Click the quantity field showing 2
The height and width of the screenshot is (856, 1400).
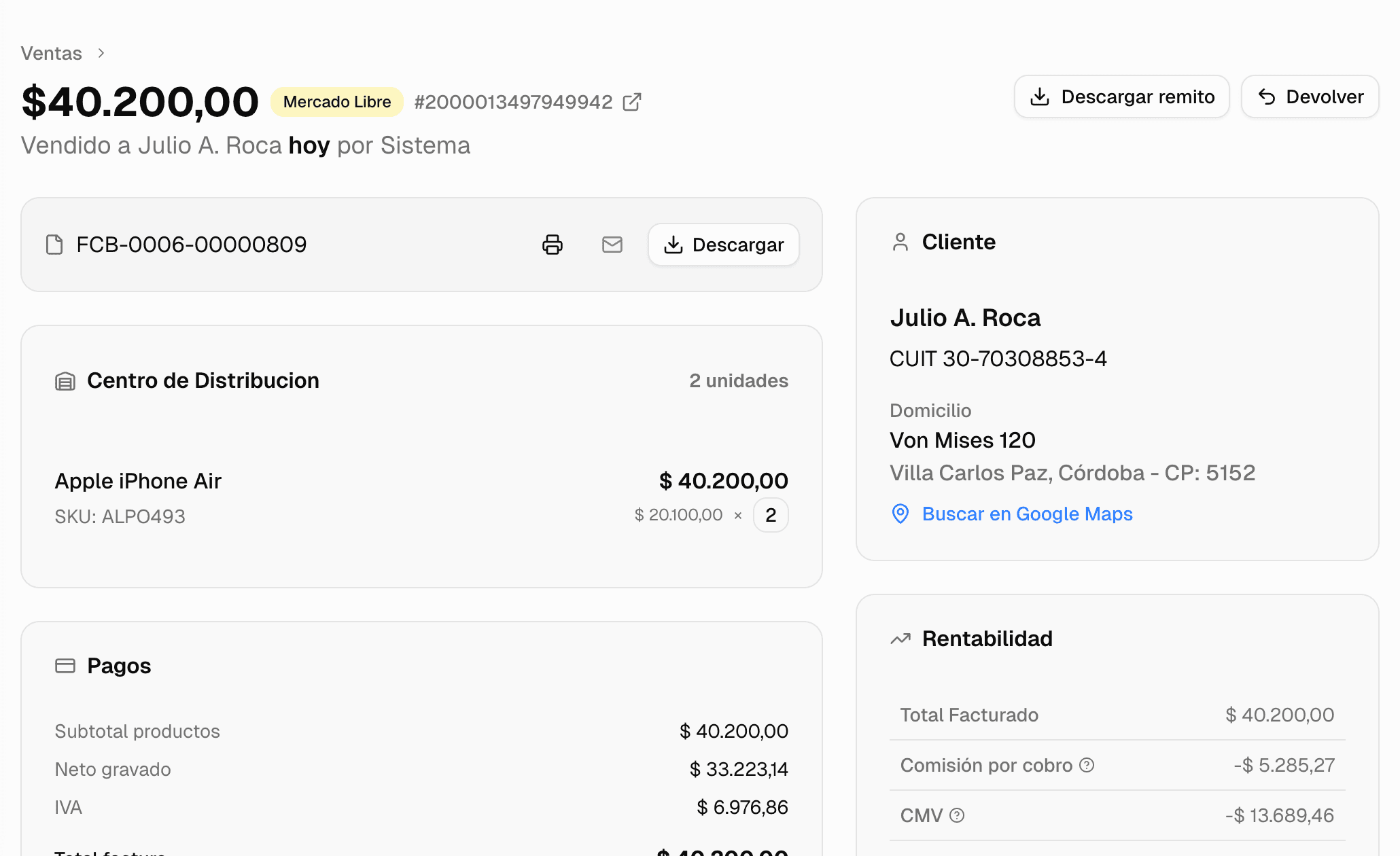click(x=771, y=515)
